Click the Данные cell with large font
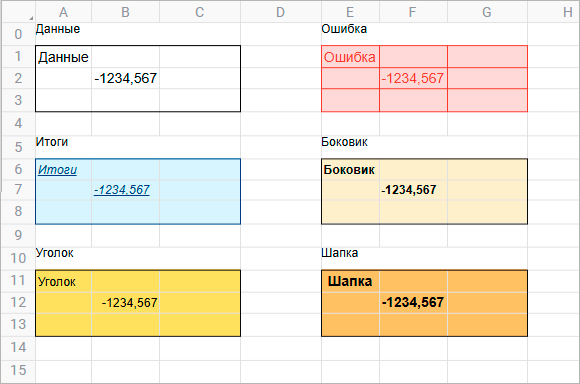 tap(64, 57)
